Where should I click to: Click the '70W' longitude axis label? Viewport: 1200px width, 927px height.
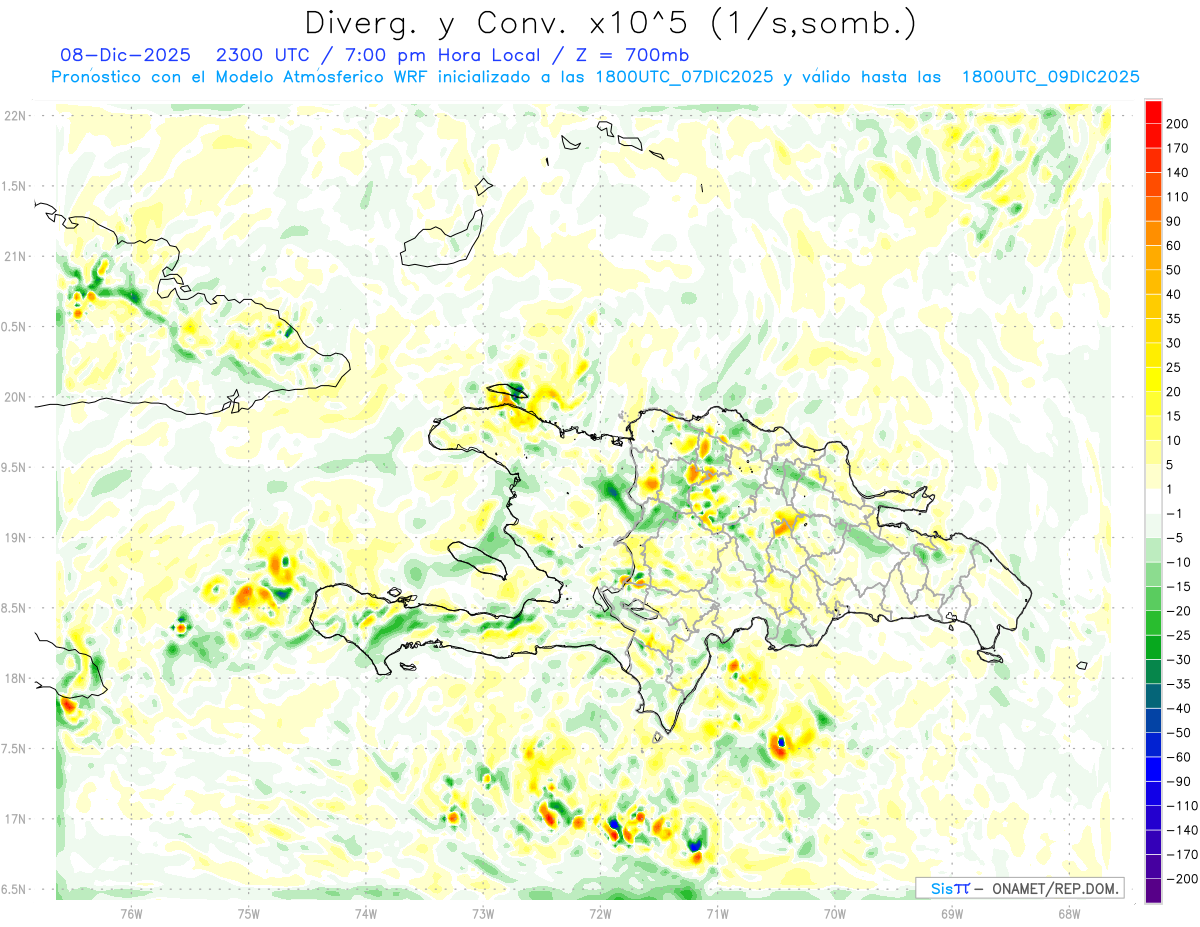click(835, 915)
